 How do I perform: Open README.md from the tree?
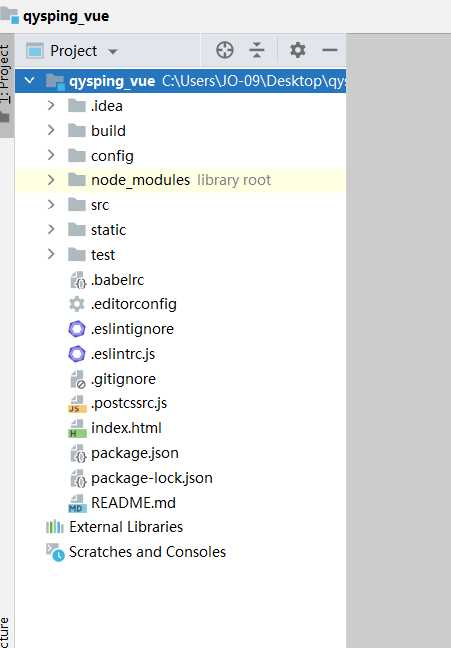click(134, 503)
